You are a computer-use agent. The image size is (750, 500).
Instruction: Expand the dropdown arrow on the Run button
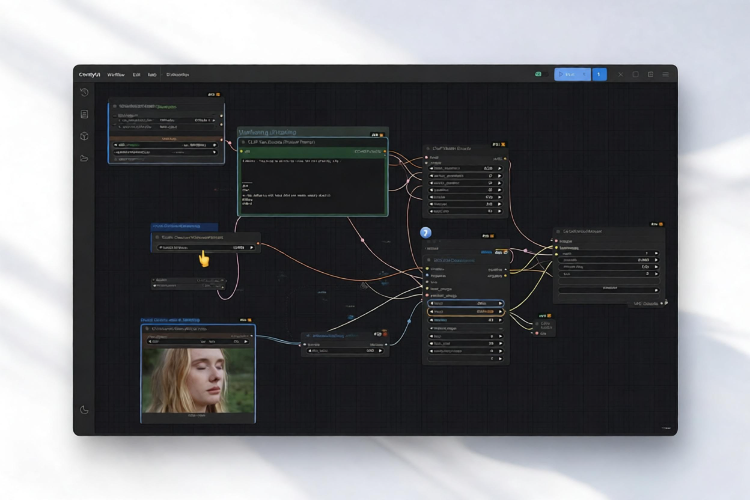(585, 74)
